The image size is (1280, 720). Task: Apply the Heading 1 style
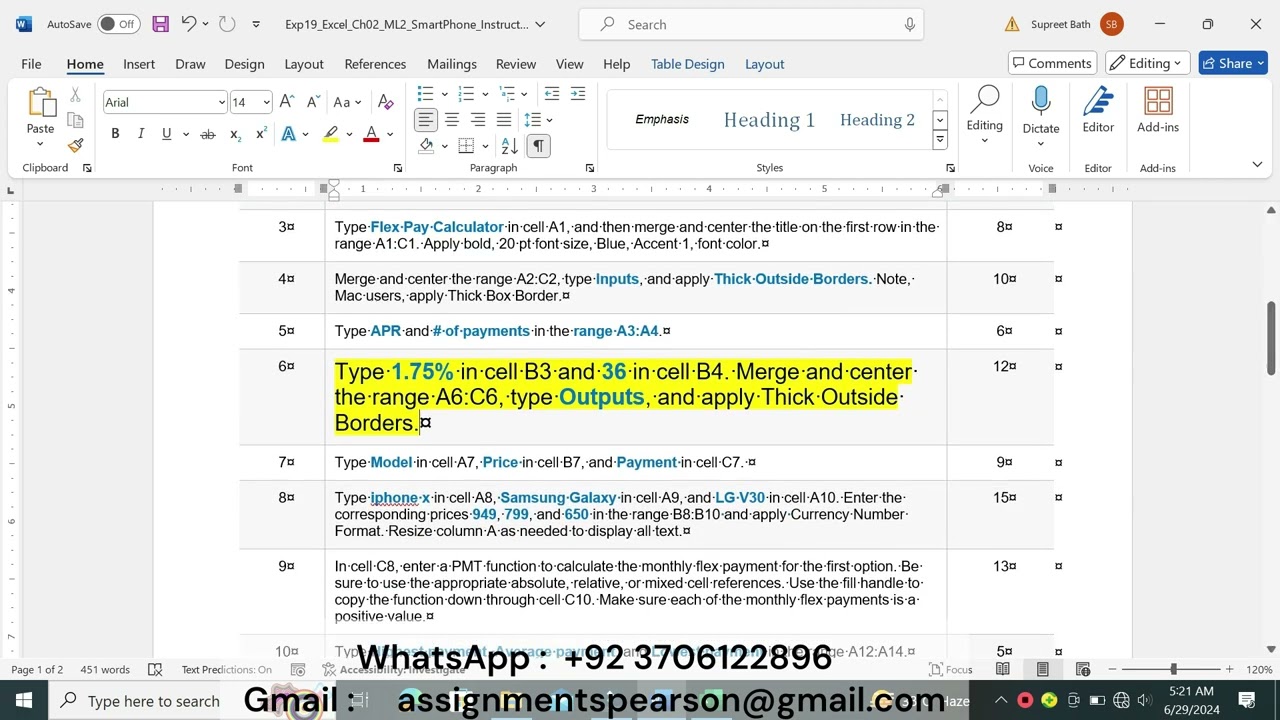pos(769,120)
